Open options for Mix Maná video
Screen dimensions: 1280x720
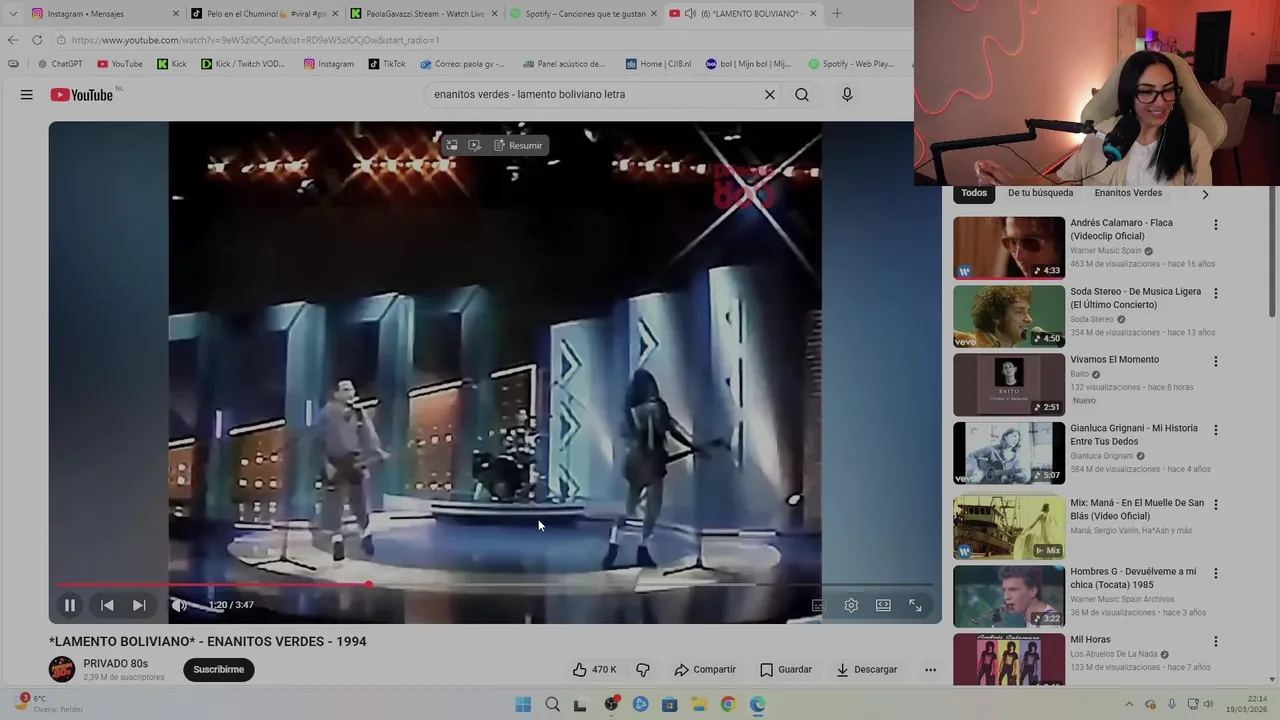(x=1216, y=505)
